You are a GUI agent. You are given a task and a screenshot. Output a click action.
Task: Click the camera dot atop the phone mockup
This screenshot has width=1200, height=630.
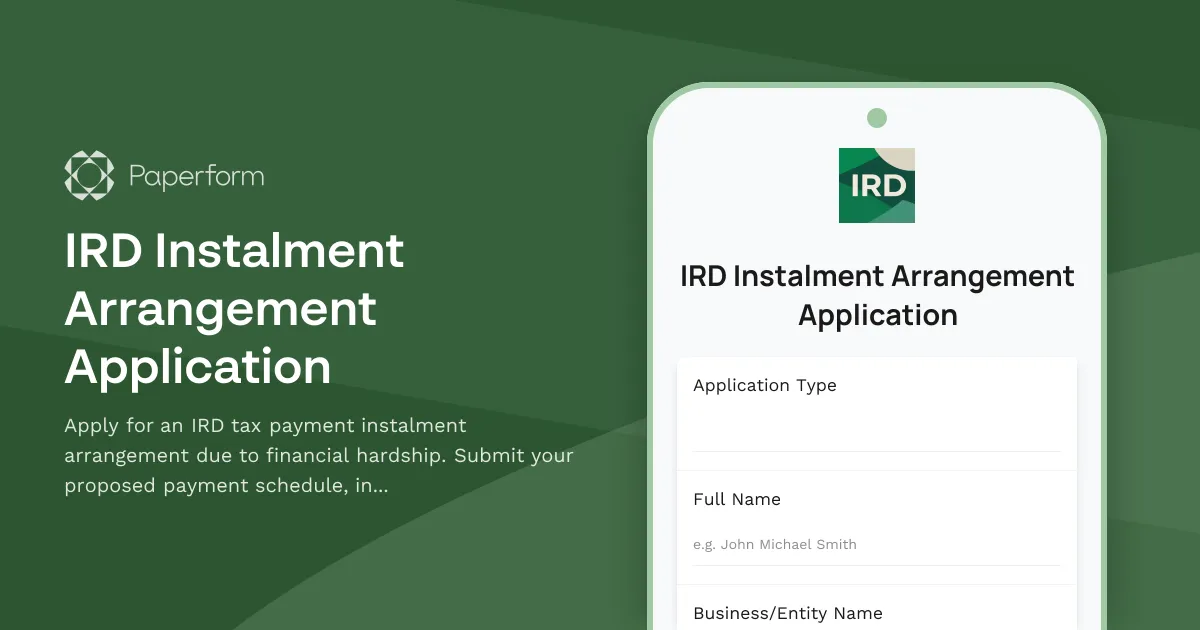point(877,117)
